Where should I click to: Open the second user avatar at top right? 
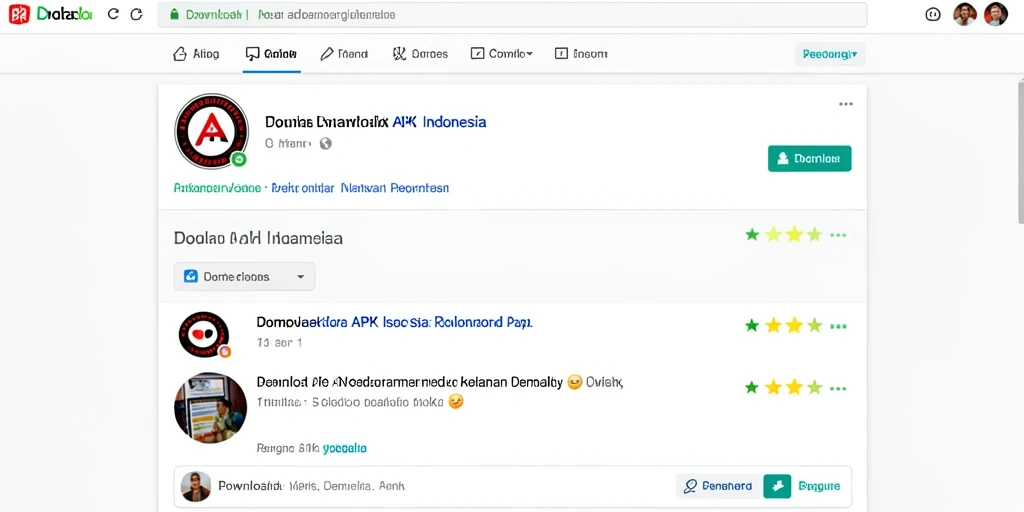[x=996, y=14]
